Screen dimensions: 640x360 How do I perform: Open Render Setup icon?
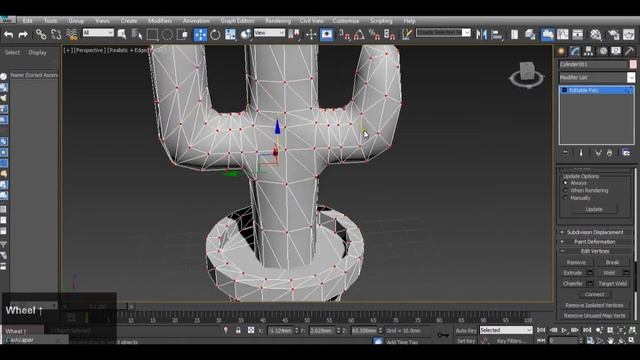(x=613, y=35)
